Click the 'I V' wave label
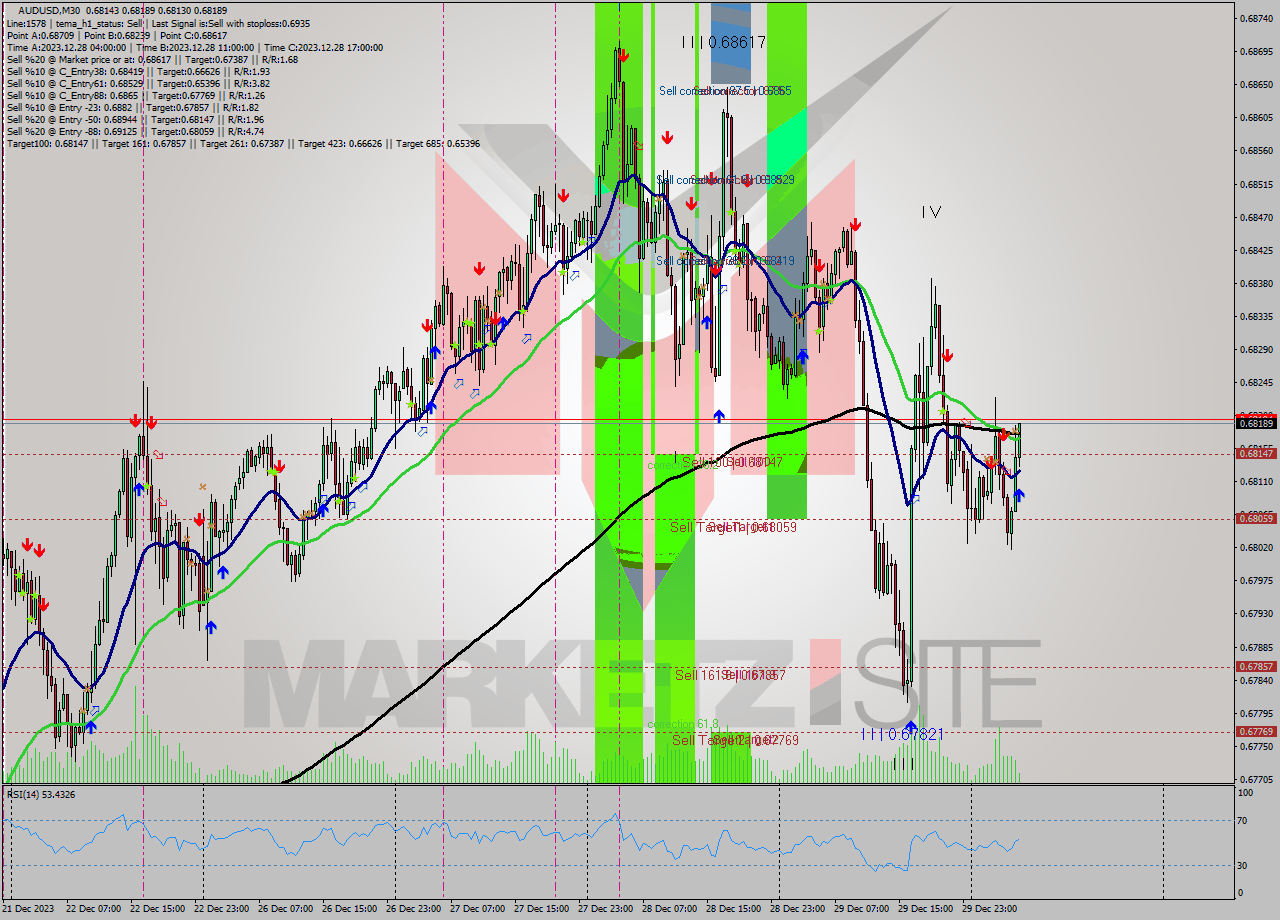 (x=931, y=212)
